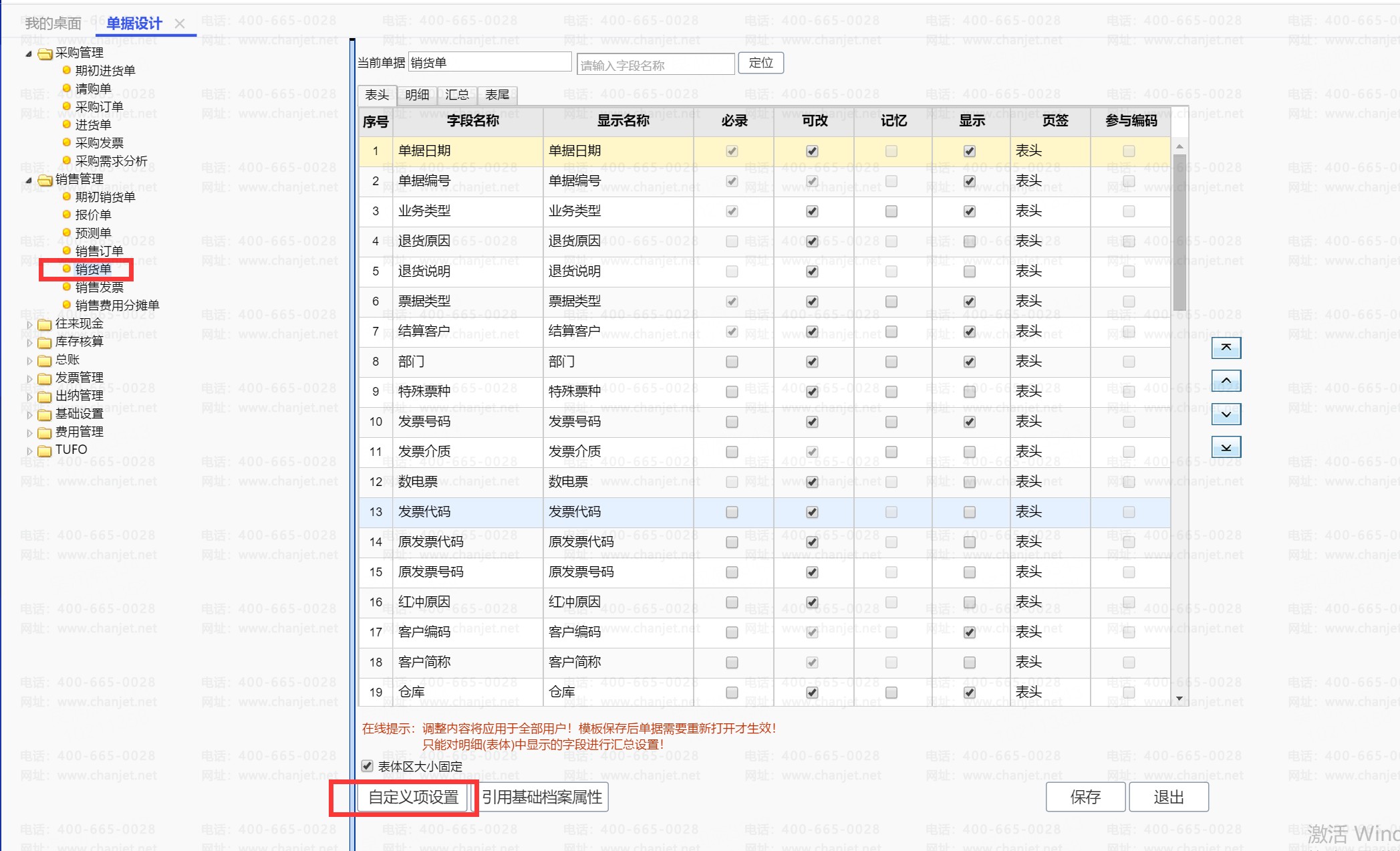Click the yellow bullet icon beside 进货单

66,124
